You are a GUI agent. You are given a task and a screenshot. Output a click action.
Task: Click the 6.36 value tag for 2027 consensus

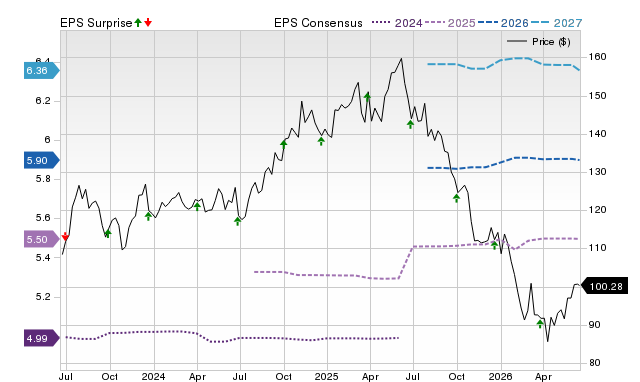click(x=41, y=71)
